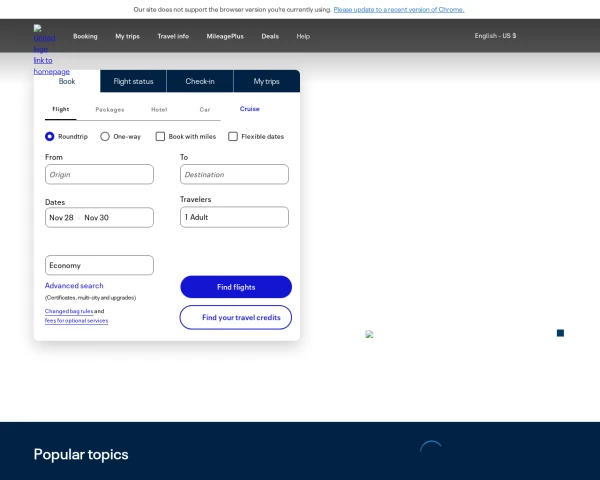Click the Origin input field
The height and width of the screenshot is (480, 600).
pyautogui.click(x=99, y=174)
